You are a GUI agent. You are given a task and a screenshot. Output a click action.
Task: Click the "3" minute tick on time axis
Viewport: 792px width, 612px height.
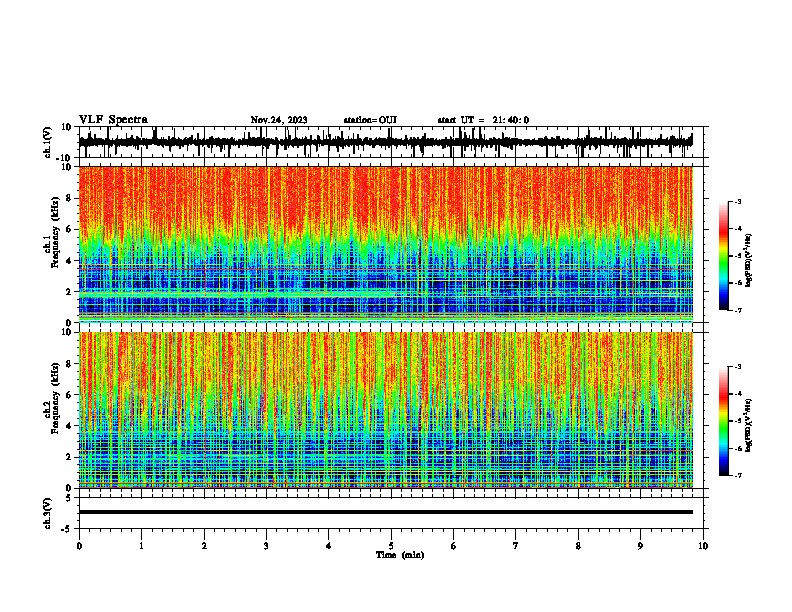coord(266,546)
